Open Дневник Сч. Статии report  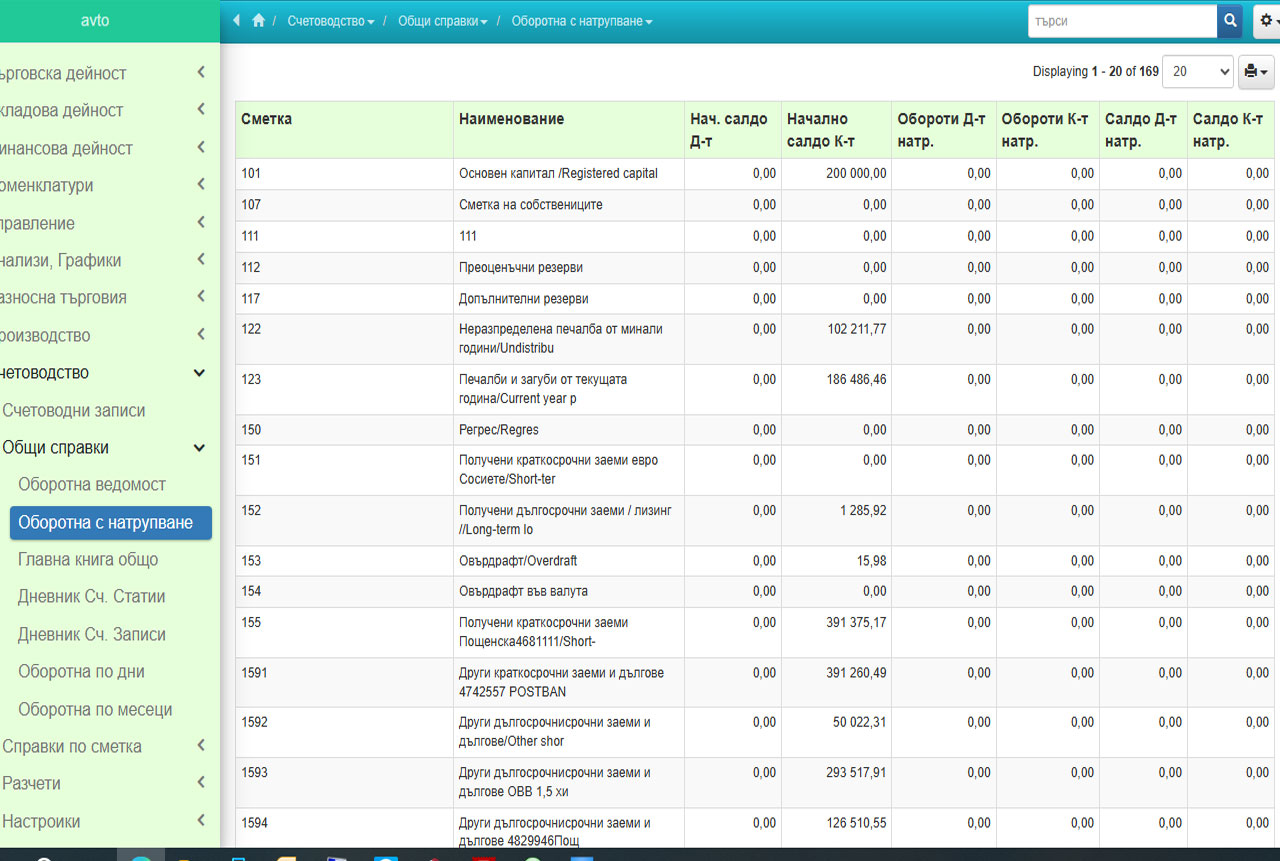(x=92, y=597)
